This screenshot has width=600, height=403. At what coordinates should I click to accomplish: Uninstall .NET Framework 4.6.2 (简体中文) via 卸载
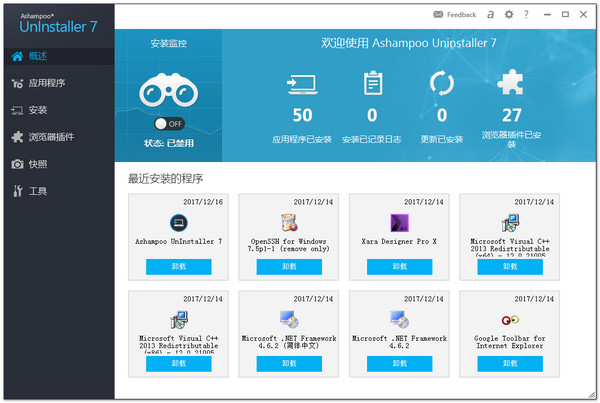289,364
